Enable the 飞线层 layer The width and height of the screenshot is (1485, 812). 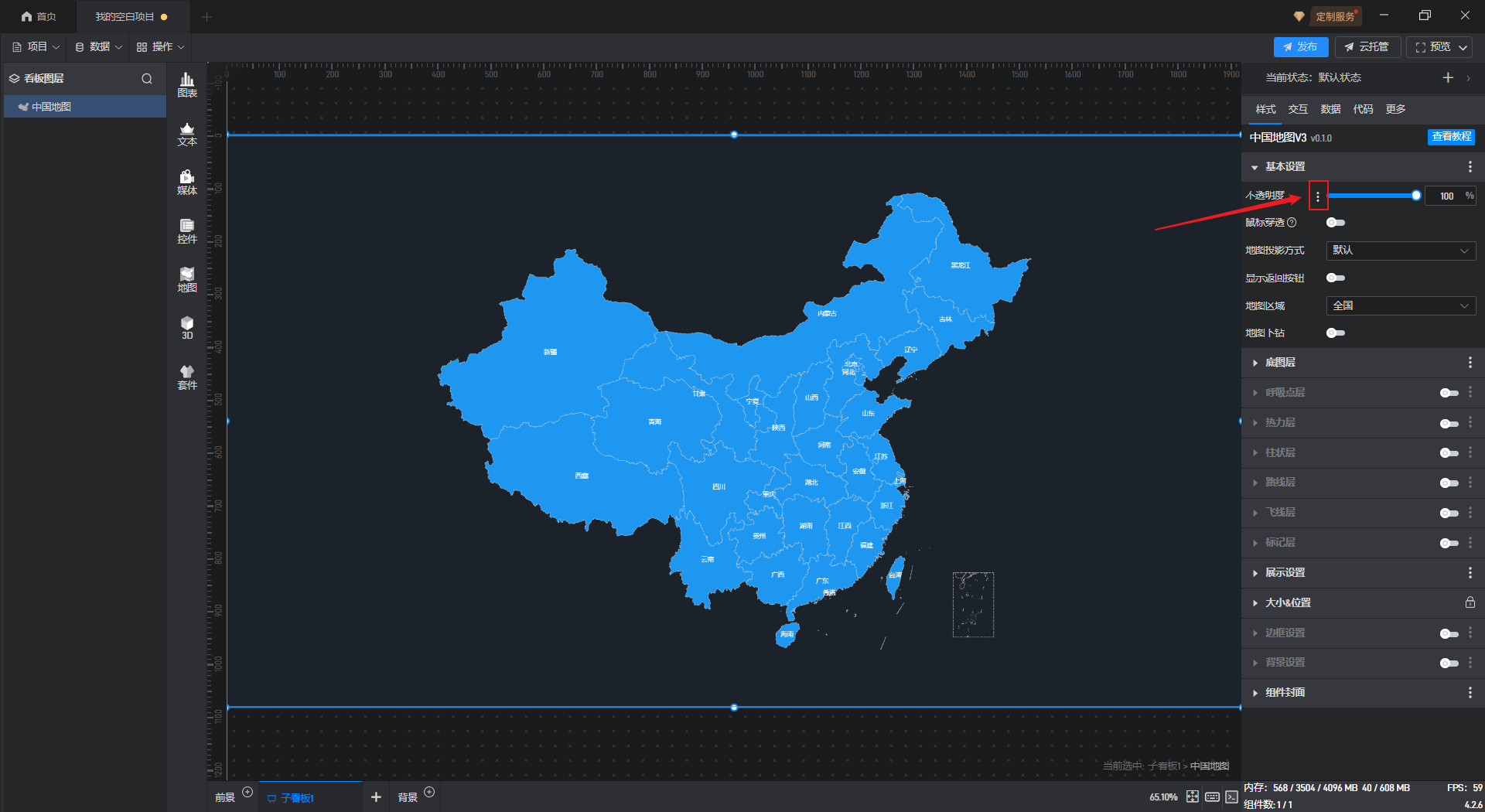coord(1449,513)
